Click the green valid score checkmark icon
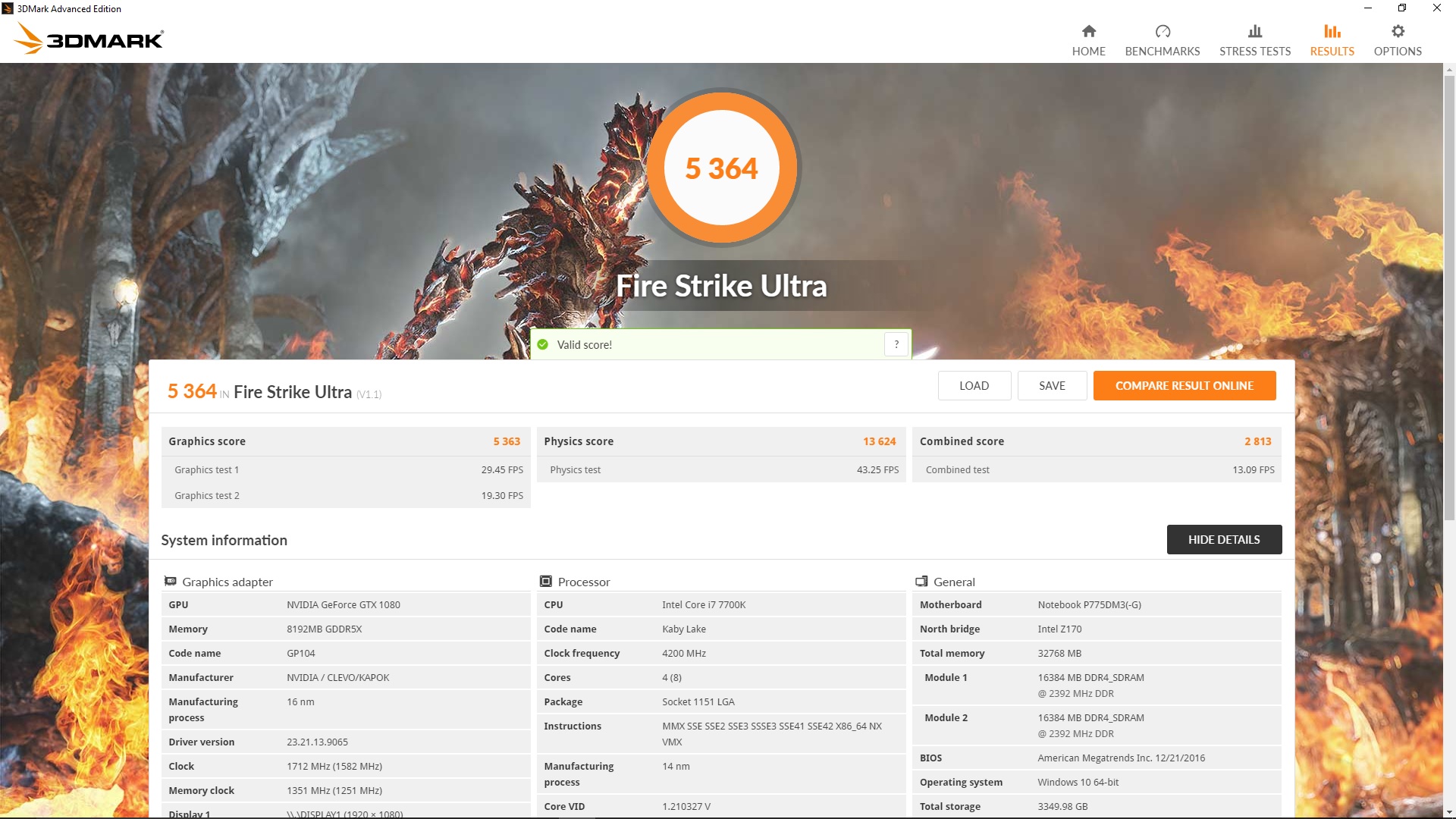Viewport: 1456px width, 819px height. click(543, 344)
